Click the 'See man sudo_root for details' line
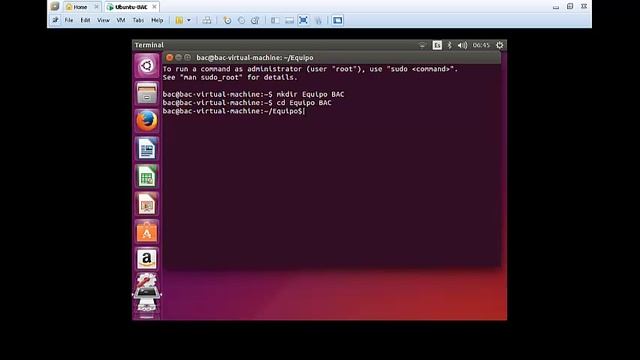 230,78
